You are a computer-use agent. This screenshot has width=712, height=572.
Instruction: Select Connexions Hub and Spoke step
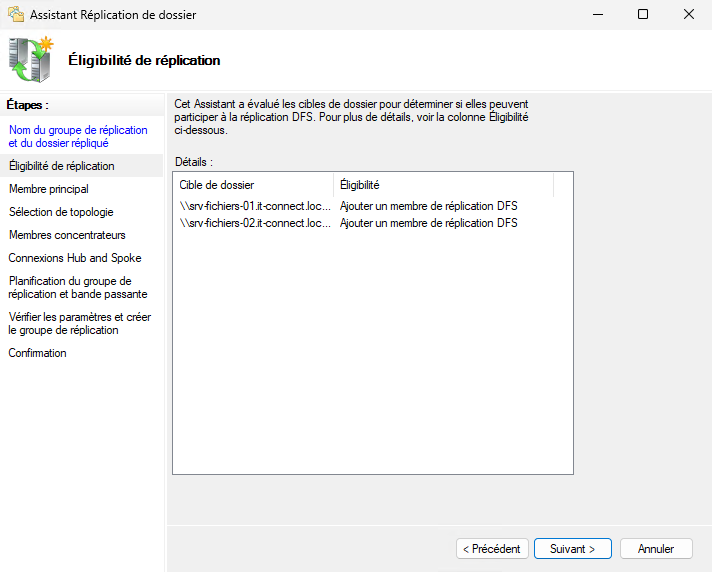[75, 258]
